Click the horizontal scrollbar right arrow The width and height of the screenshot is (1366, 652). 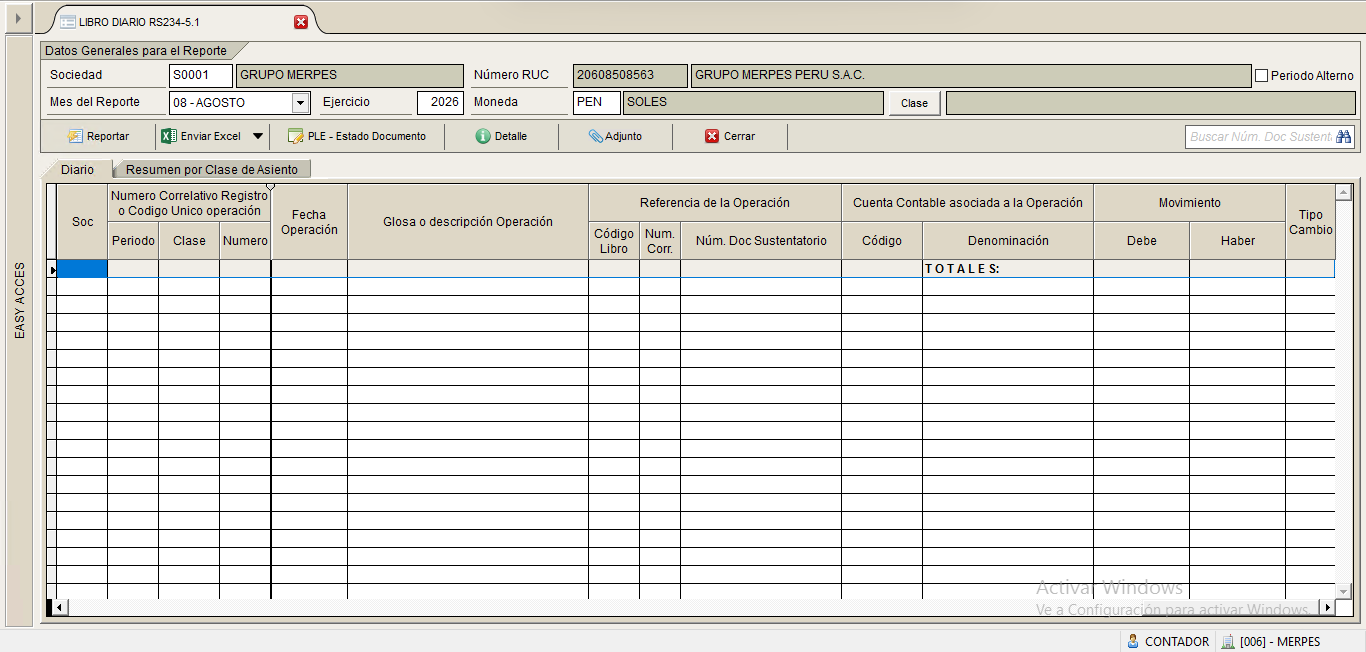[x=1327, y=607]
